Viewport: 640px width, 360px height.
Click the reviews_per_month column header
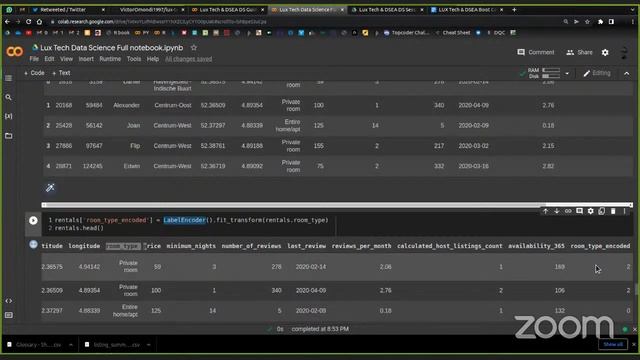coord(361,246)
